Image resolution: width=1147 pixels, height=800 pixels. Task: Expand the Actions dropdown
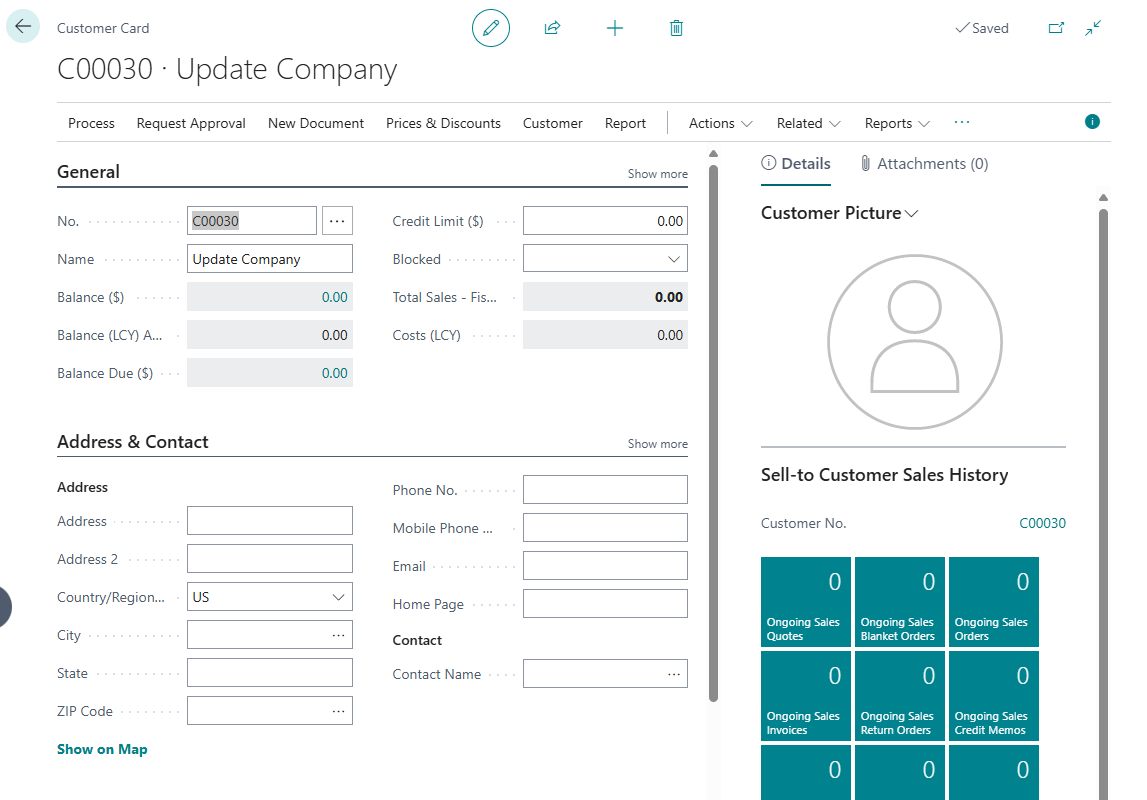(721, 123)
